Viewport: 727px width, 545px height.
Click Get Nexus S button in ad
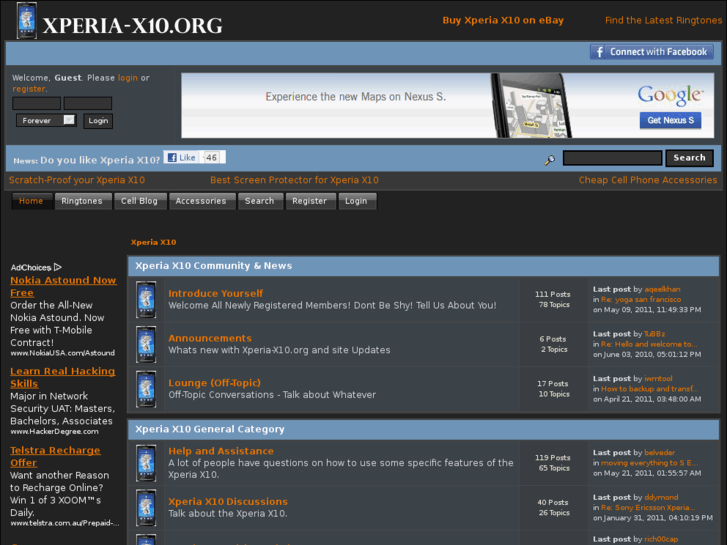[x=670, y=120]
